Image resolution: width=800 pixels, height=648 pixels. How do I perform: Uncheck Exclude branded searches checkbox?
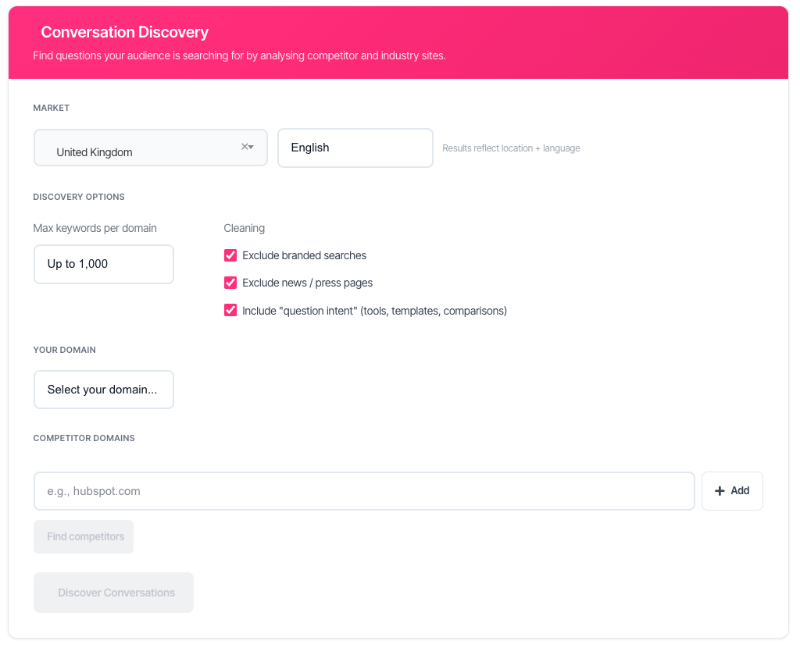tap(231, 256)
